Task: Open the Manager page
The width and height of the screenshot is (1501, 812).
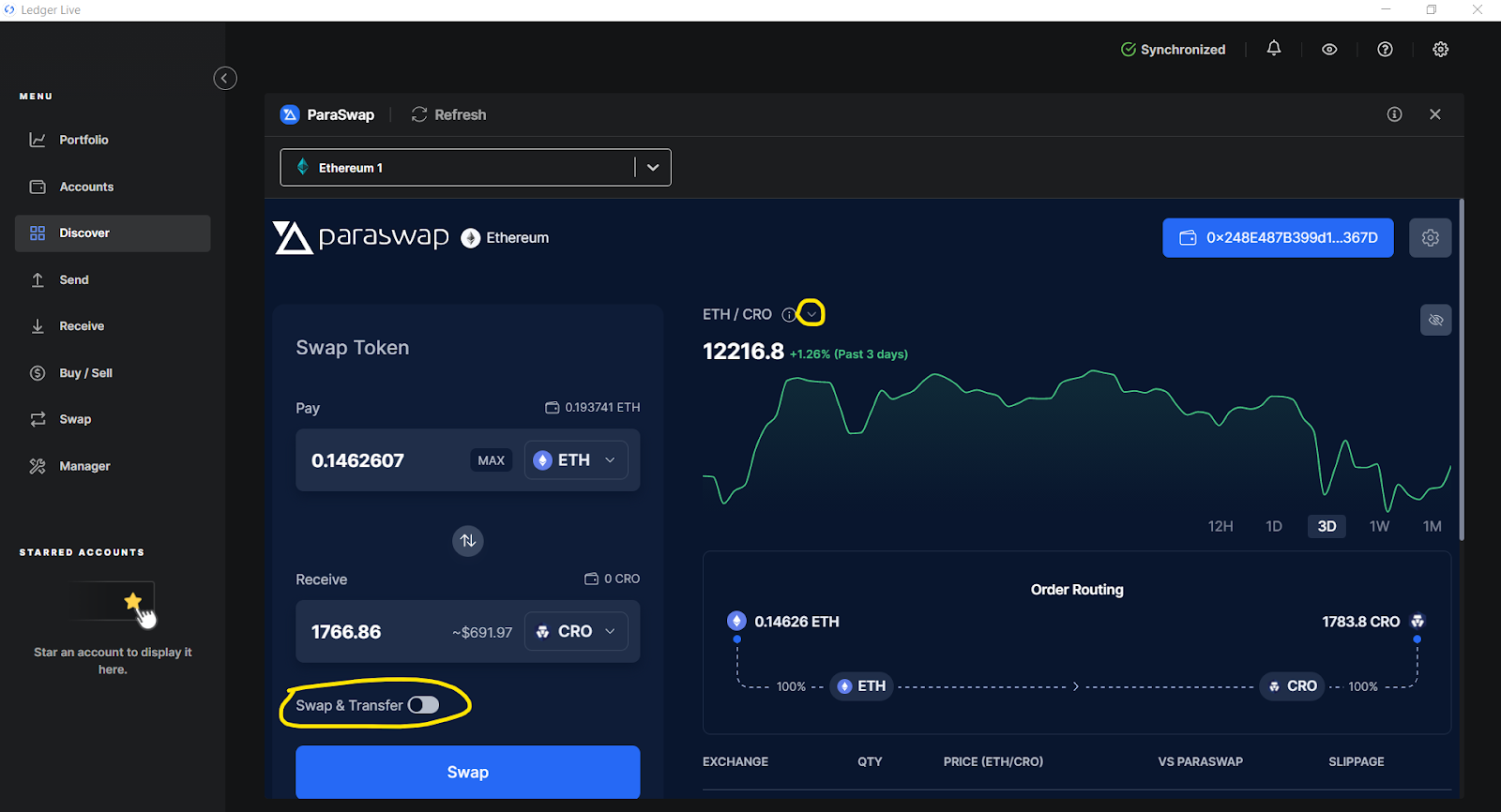Action: (x=113, y=466)
